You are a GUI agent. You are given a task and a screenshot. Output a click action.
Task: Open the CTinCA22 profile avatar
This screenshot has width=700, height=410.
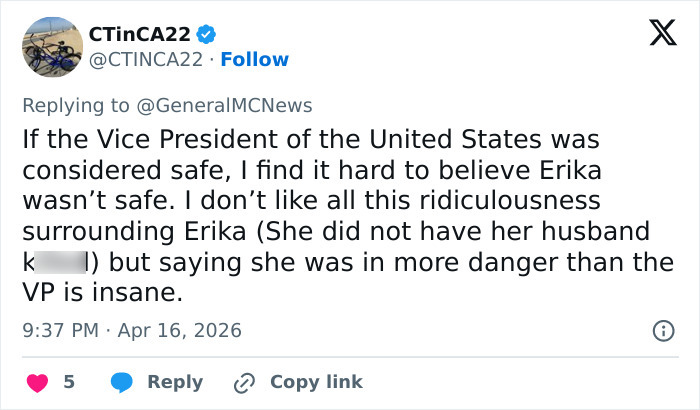(x=51, y=47)
